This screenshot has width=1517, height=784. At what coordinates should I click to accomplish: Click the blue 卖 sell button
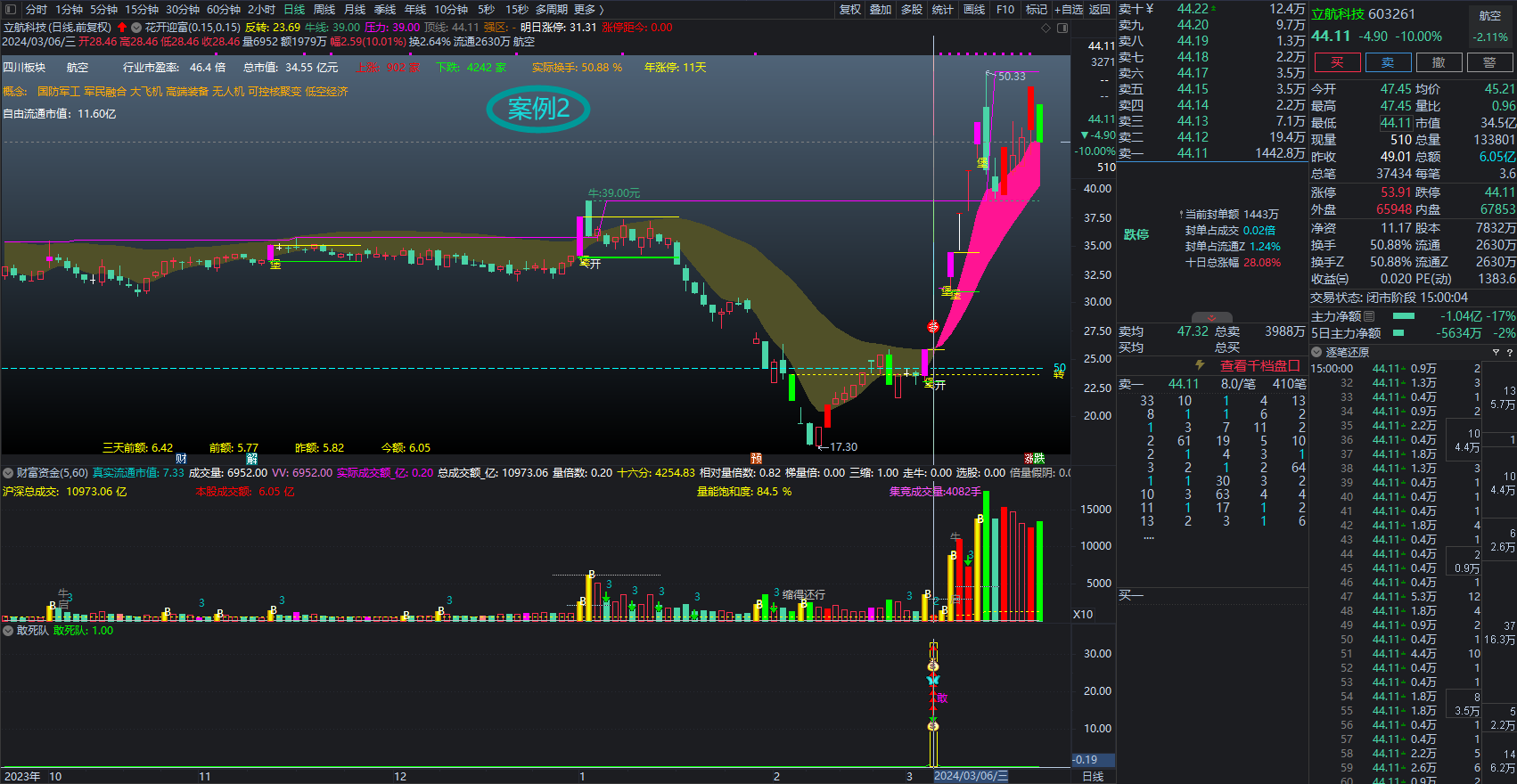pos(1388,62)
